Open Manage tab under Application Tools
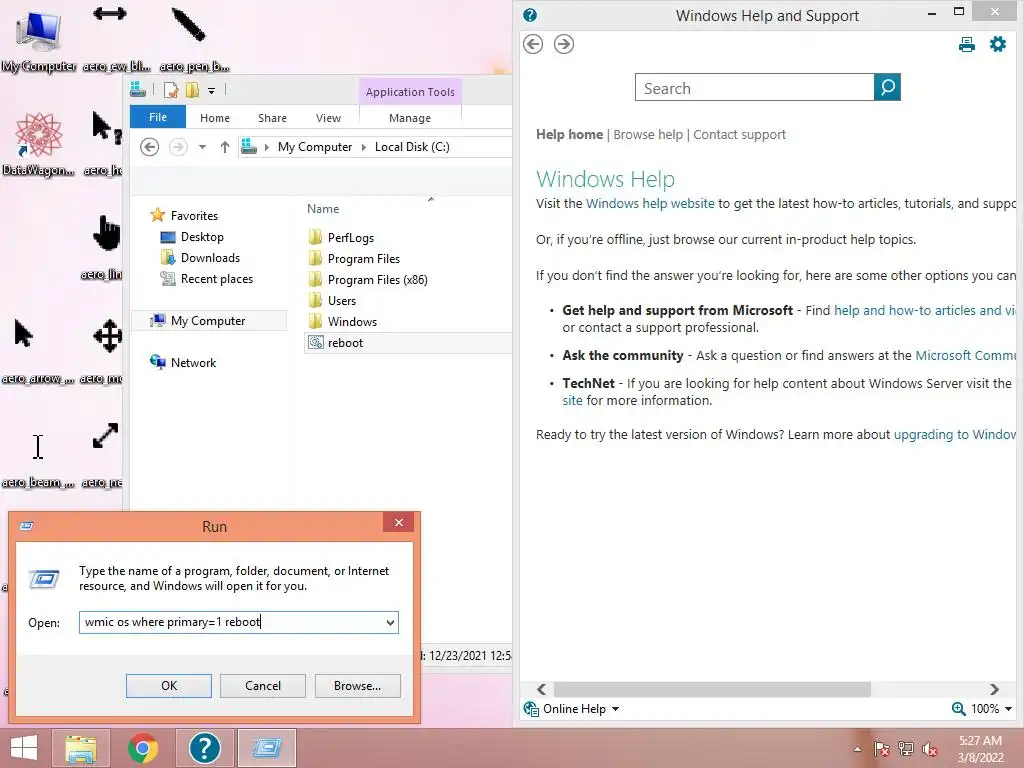Image resolution: width=1024 pixels, height=768 pixels. click(x=409, y=118)
